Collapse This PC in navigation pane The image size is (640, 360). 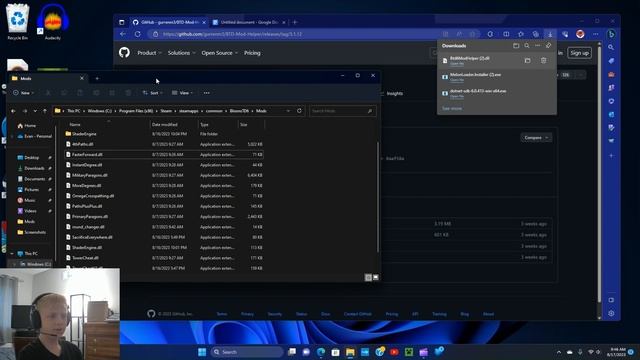pyautogui.click(x=12, y=253)
